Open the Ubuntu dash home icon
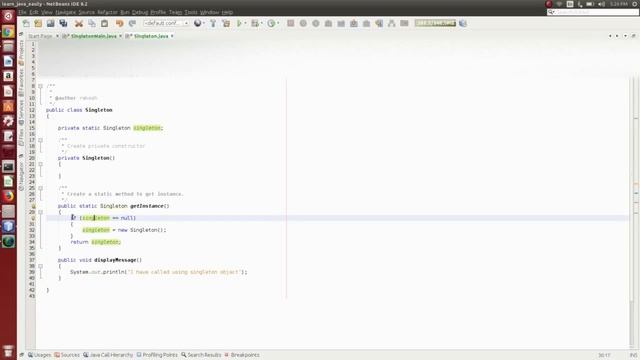This screenshot has width=640, height=360. (x=8, y=16)
